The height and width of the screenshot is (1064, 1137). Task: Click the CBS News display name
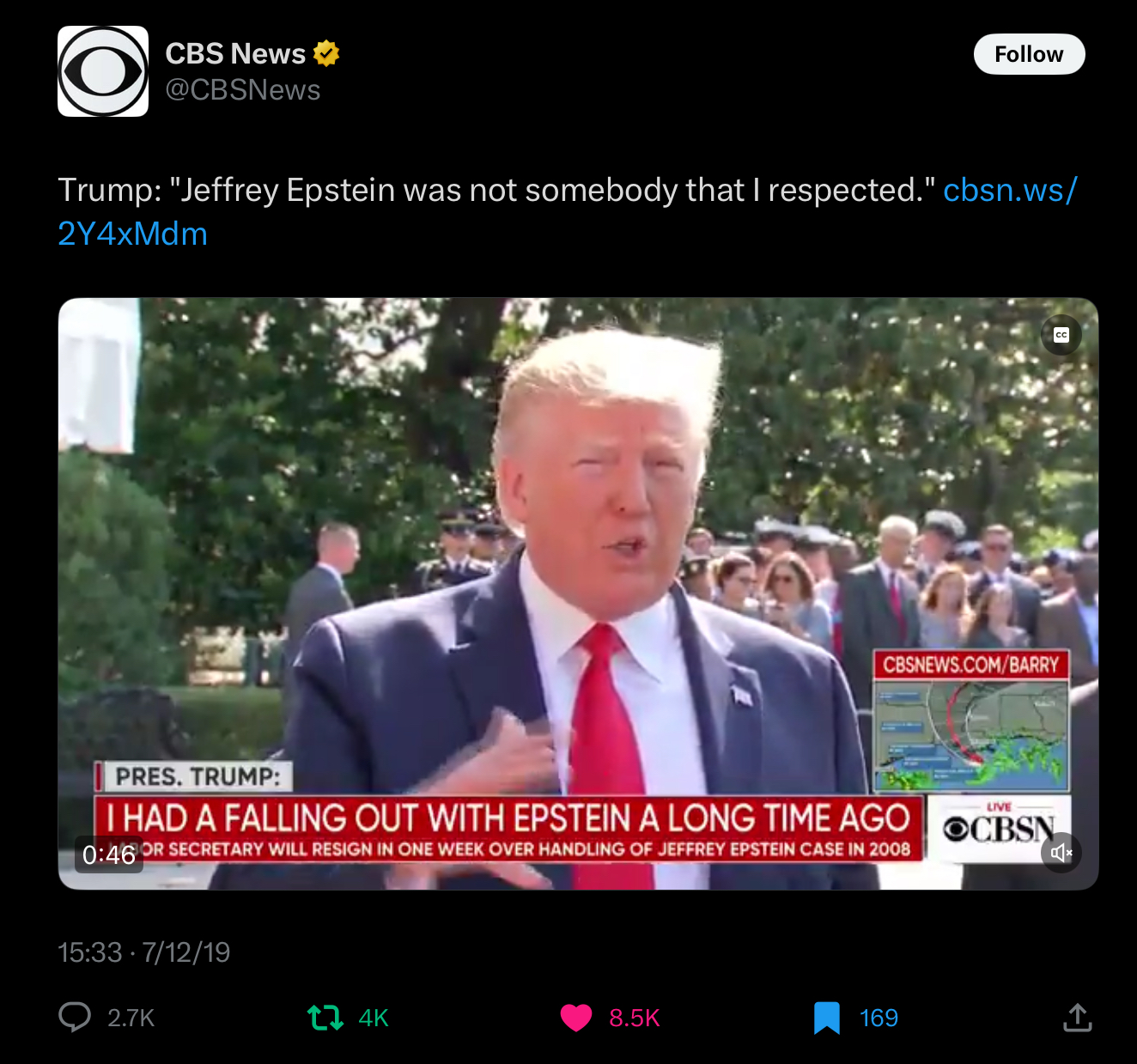(235, 54)
